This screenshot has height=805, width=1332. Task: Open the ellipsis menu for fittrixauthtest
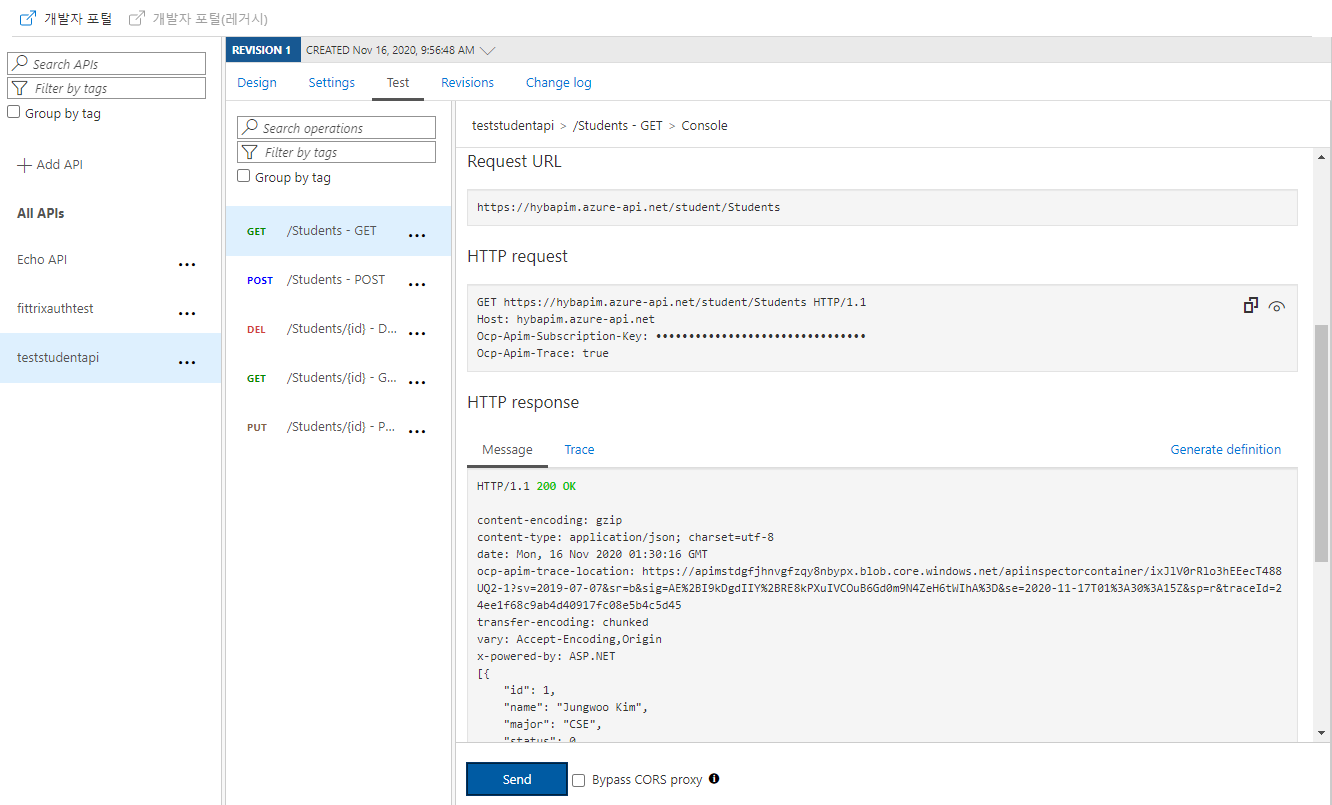pos(187,314)
